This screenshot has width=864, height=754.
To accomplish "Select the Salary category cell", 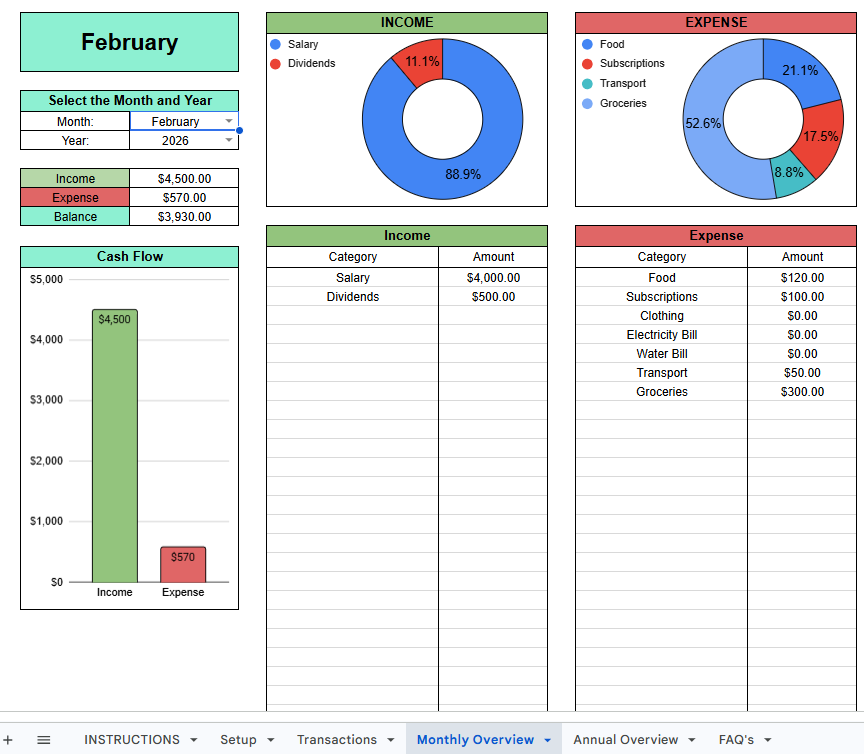I will 353,277.
